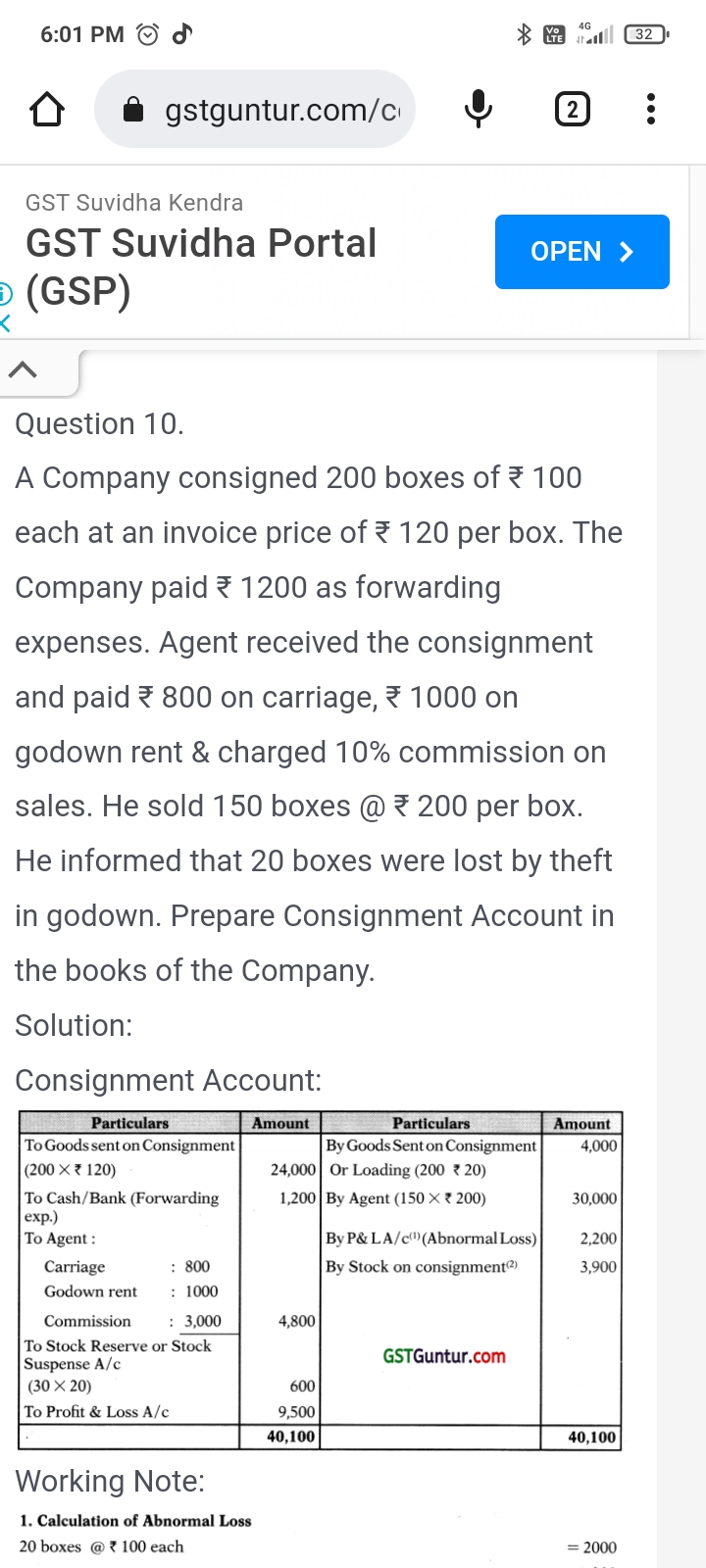The width and height of the screenshot is (706, 1568).
Task: Click the GSTGuntur.com watermark in the table
Action: tap(444, 1356)
